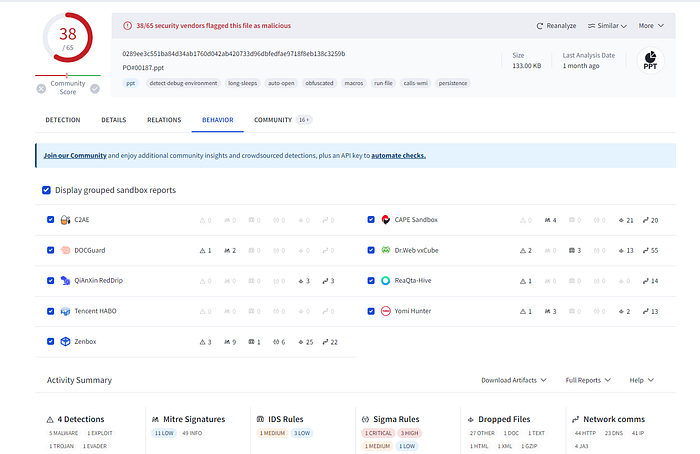Click Dr.Web vxCube network comms count 55
The image size is (700, 454).
[x=650, y=250]
